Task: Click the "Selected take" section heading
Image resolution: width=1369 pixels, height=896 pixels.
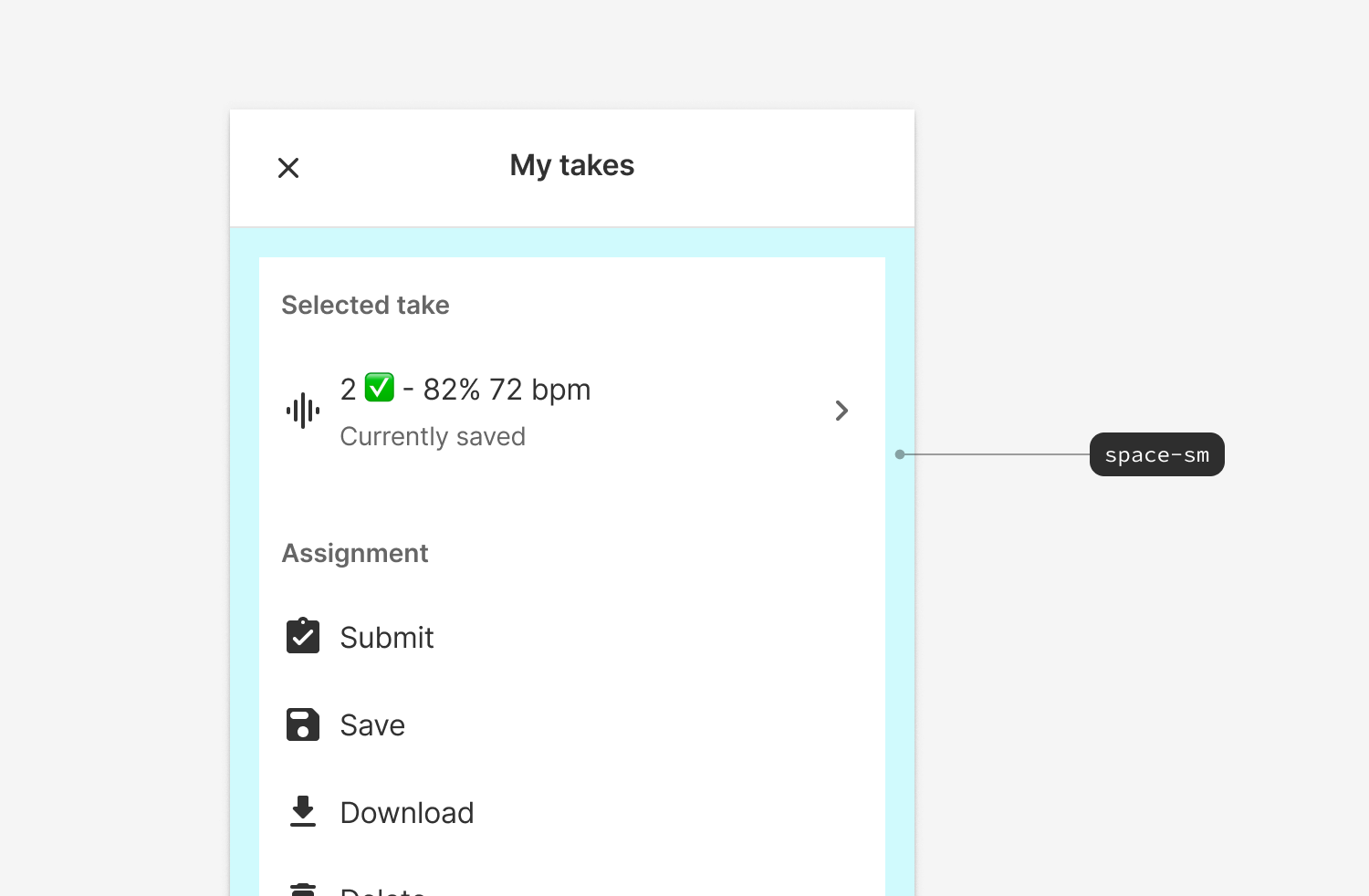Action: 365,305
